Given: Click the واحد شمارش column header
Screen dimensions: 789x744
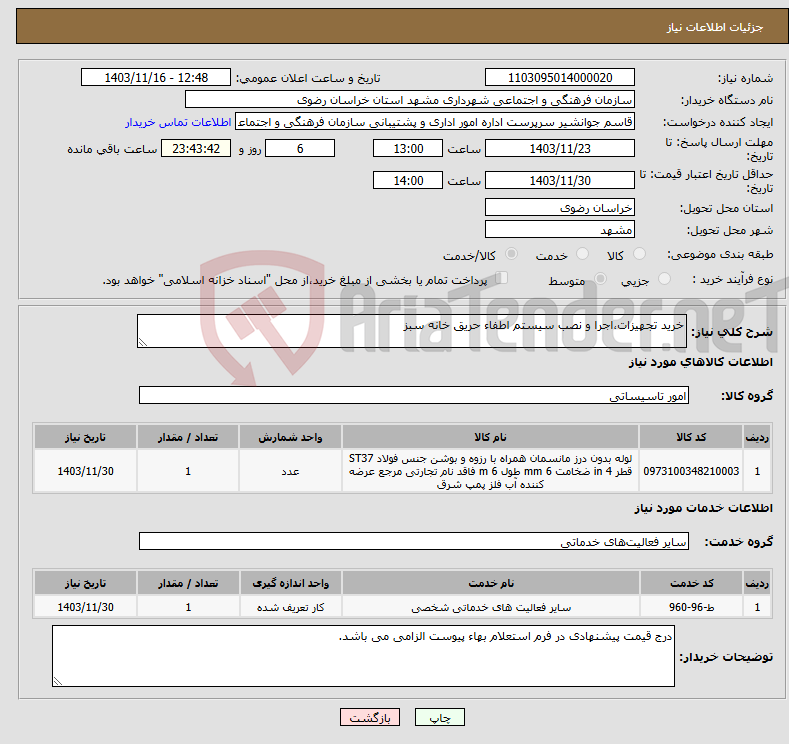Looking at the screenshot, I should [290, 437].
